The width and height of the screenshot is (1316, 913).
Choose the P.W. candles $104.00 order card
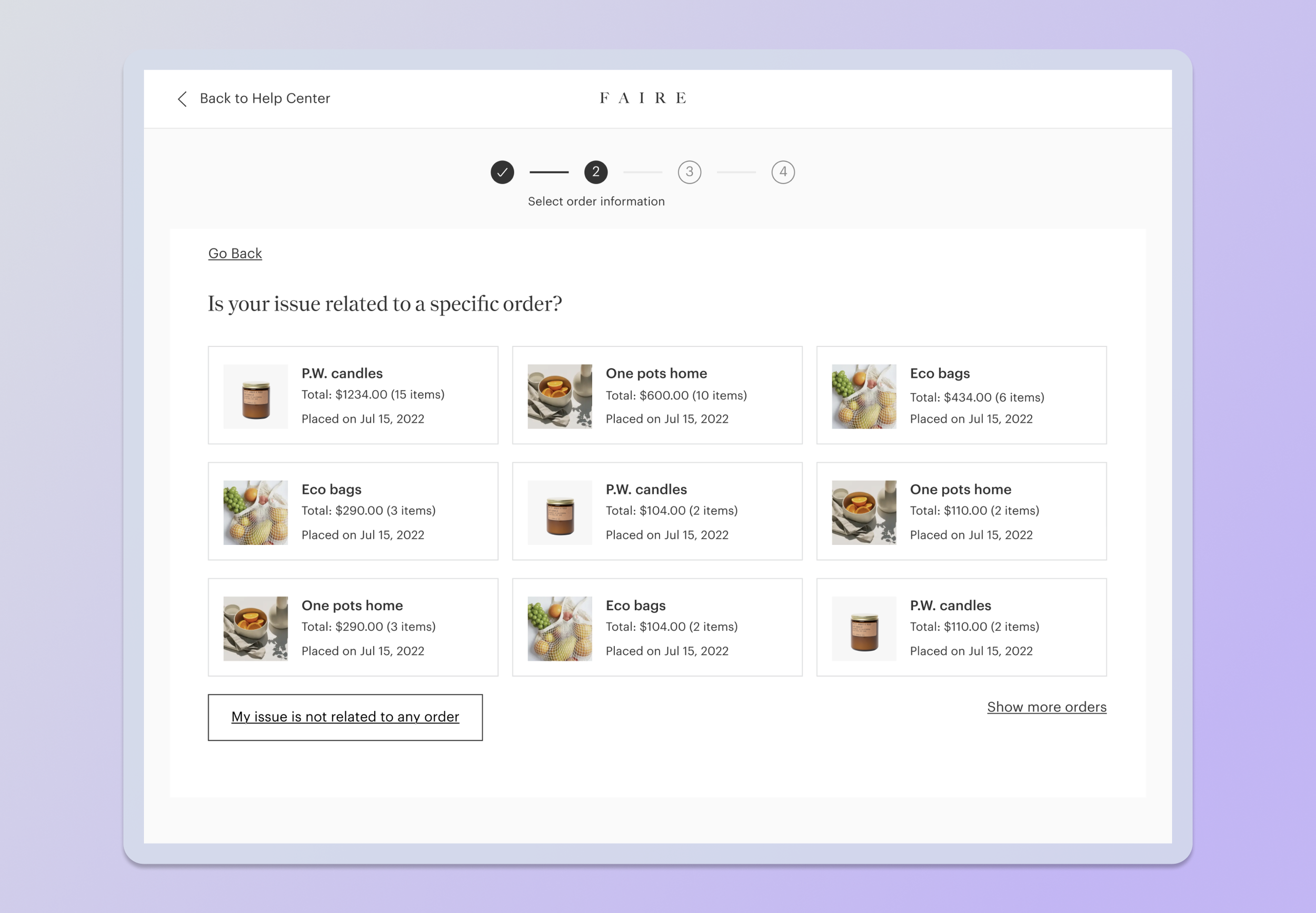coord(657,511)
